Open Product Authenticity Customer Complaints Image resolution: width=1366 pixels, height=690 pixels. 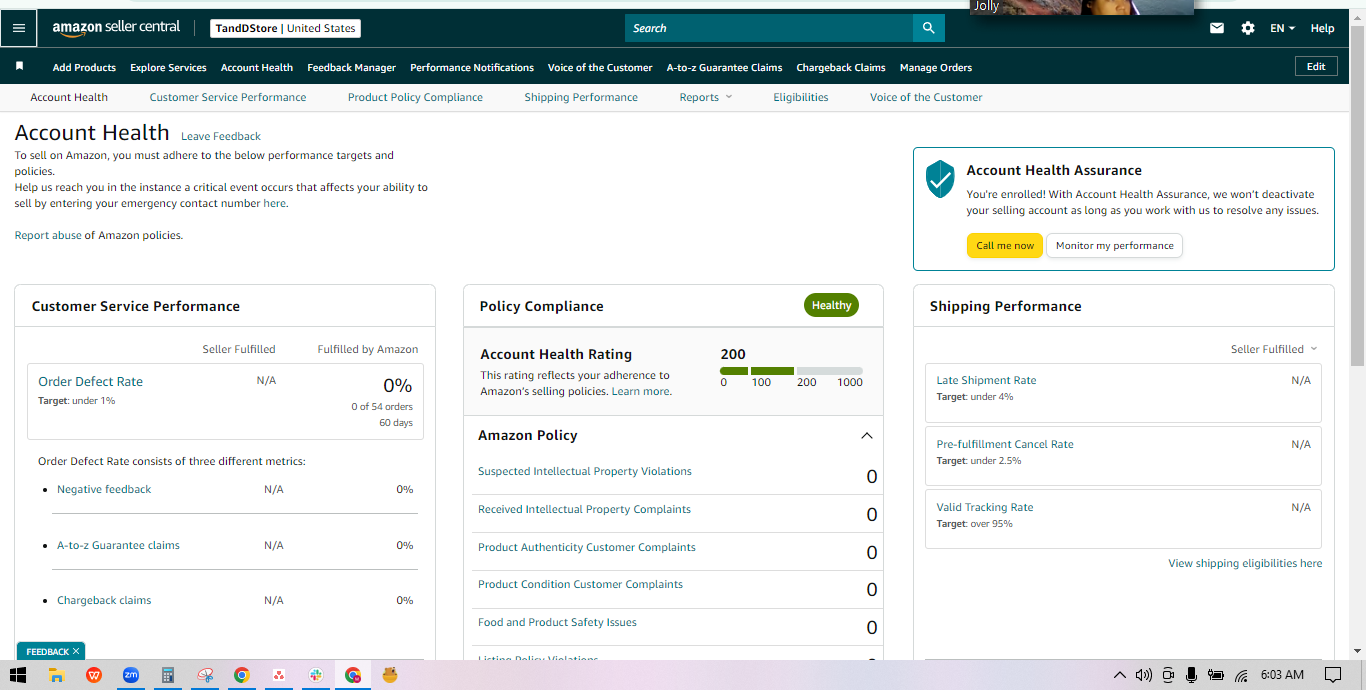[x=587, y=547]
